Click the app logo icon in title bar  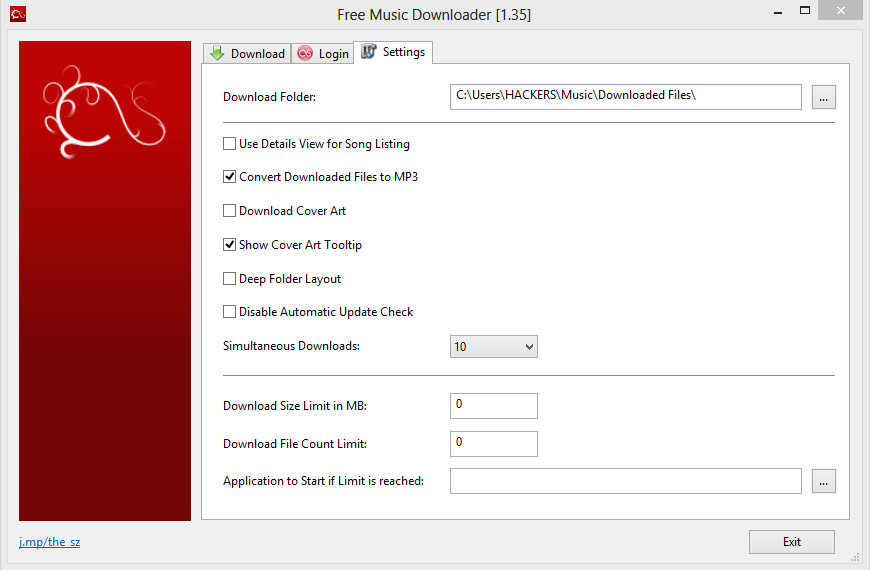pyautogui.click(x=18, y=14)
